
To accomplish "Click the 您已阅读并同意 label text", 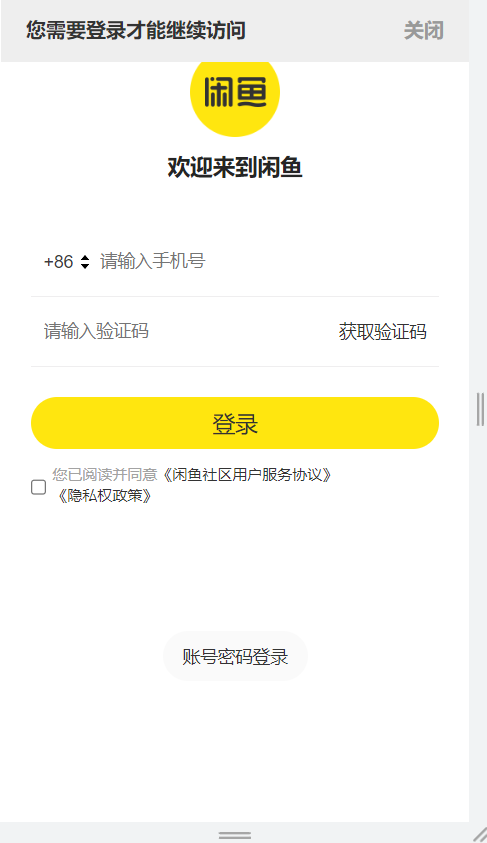I will click(105, 475).
